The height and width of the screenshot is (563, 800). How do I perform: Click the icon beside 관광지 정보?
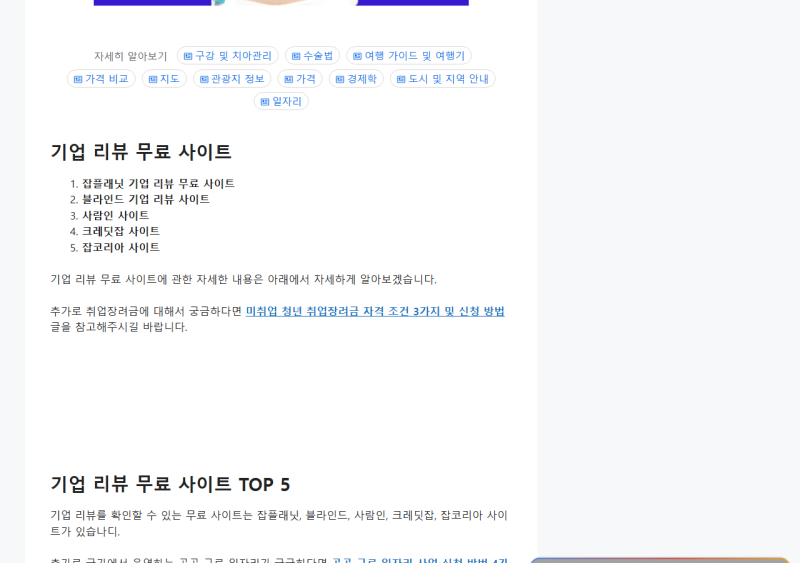(204, 79)
